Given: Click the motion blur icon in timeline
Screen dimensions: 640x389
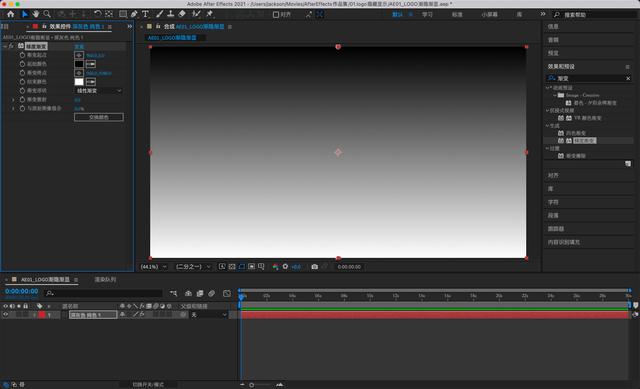Looking at the screenshot, I should point(211,293).
